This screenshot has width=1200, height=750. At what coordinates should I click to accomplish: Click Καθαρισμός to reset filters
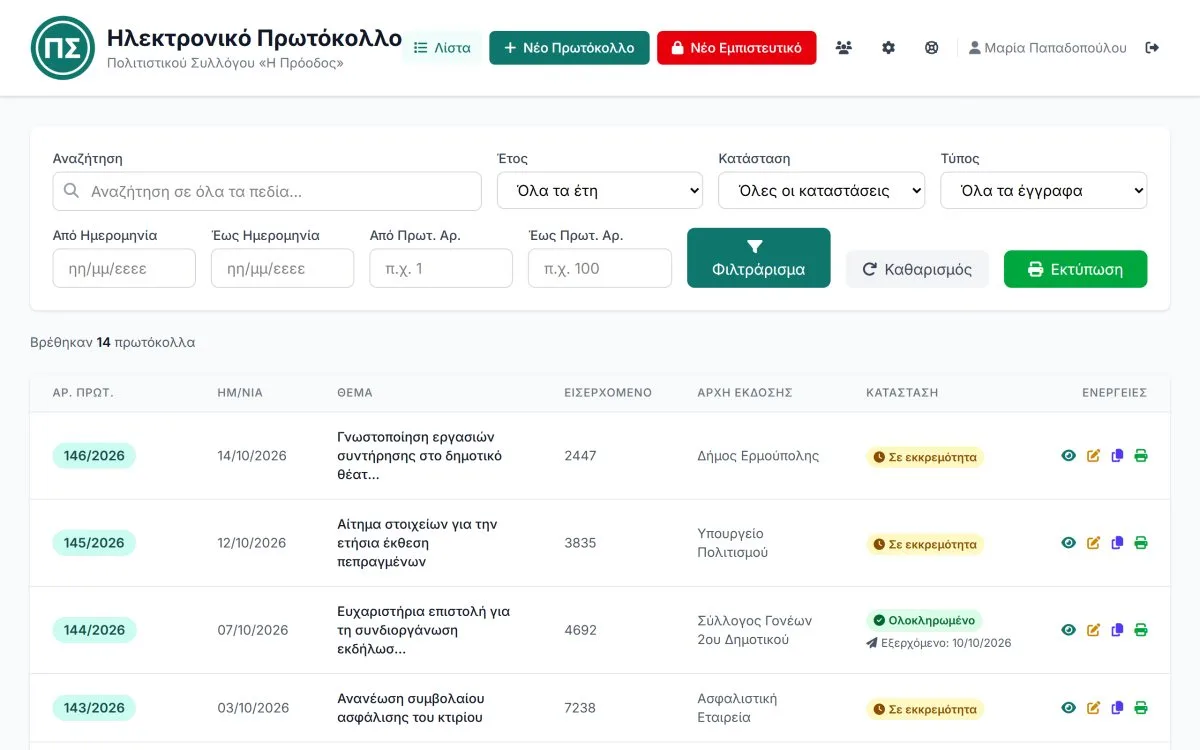(917, 269)
